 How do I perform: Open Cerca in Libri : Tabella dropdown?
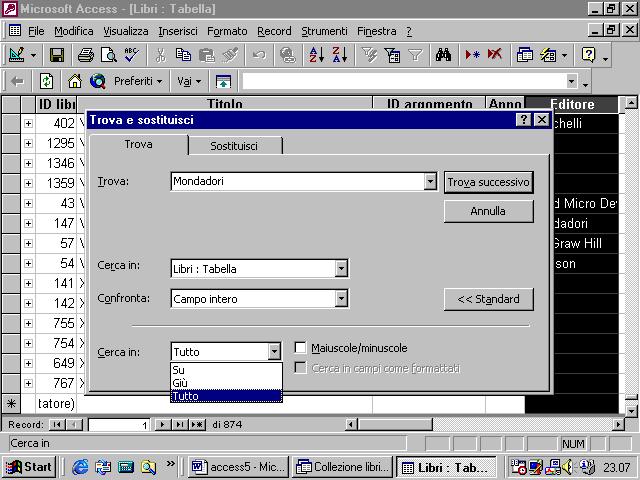341,269
